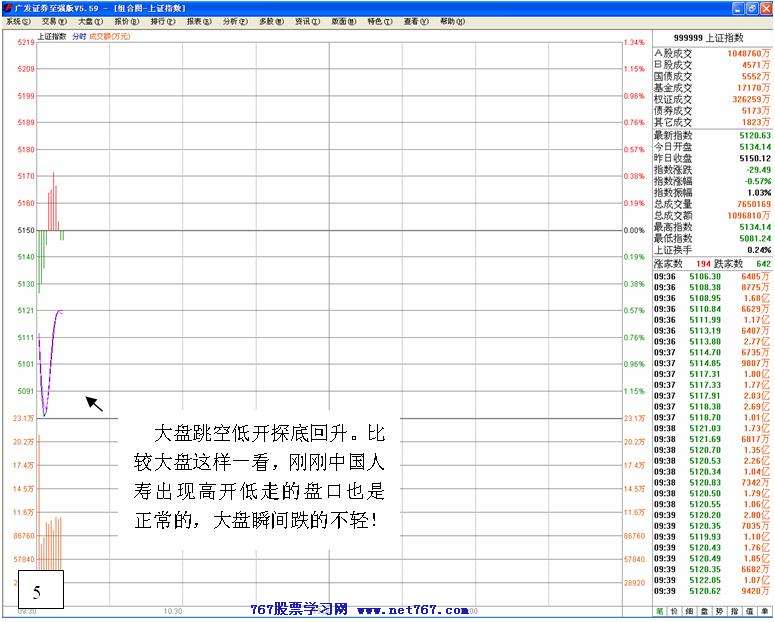Viewport: 775px width, 622px height.
Task: Click the application icon in title bar
Action: pos(8,7)
